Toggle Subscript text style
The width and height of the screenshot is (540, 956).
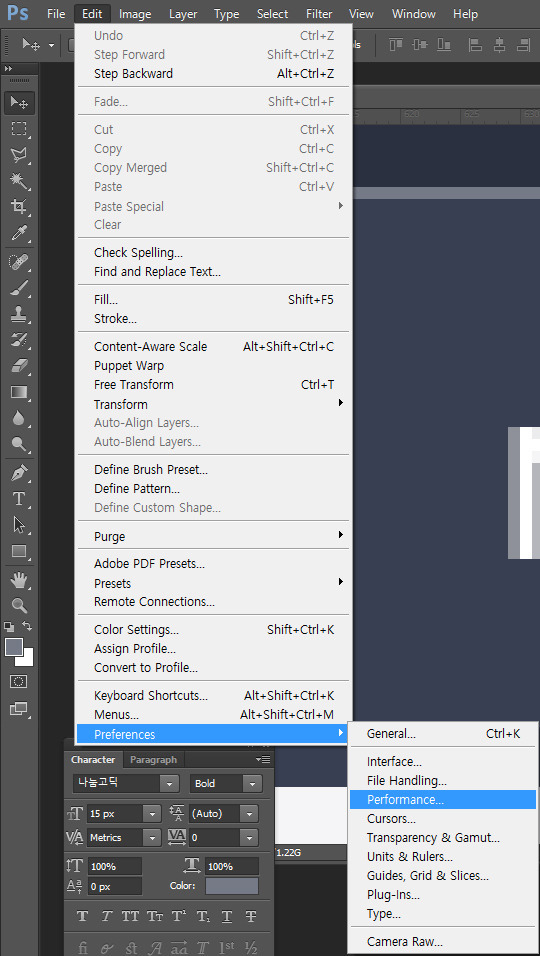point(203,916)
